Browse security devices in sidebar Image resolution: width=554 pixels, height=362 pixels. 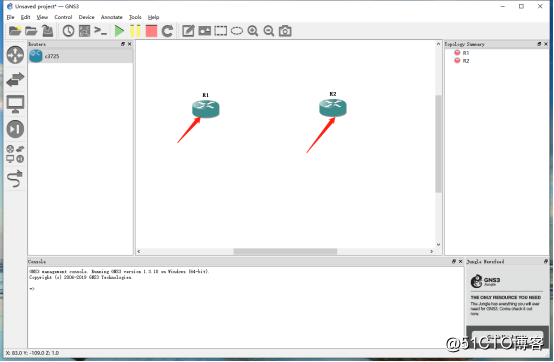[15, 129]
